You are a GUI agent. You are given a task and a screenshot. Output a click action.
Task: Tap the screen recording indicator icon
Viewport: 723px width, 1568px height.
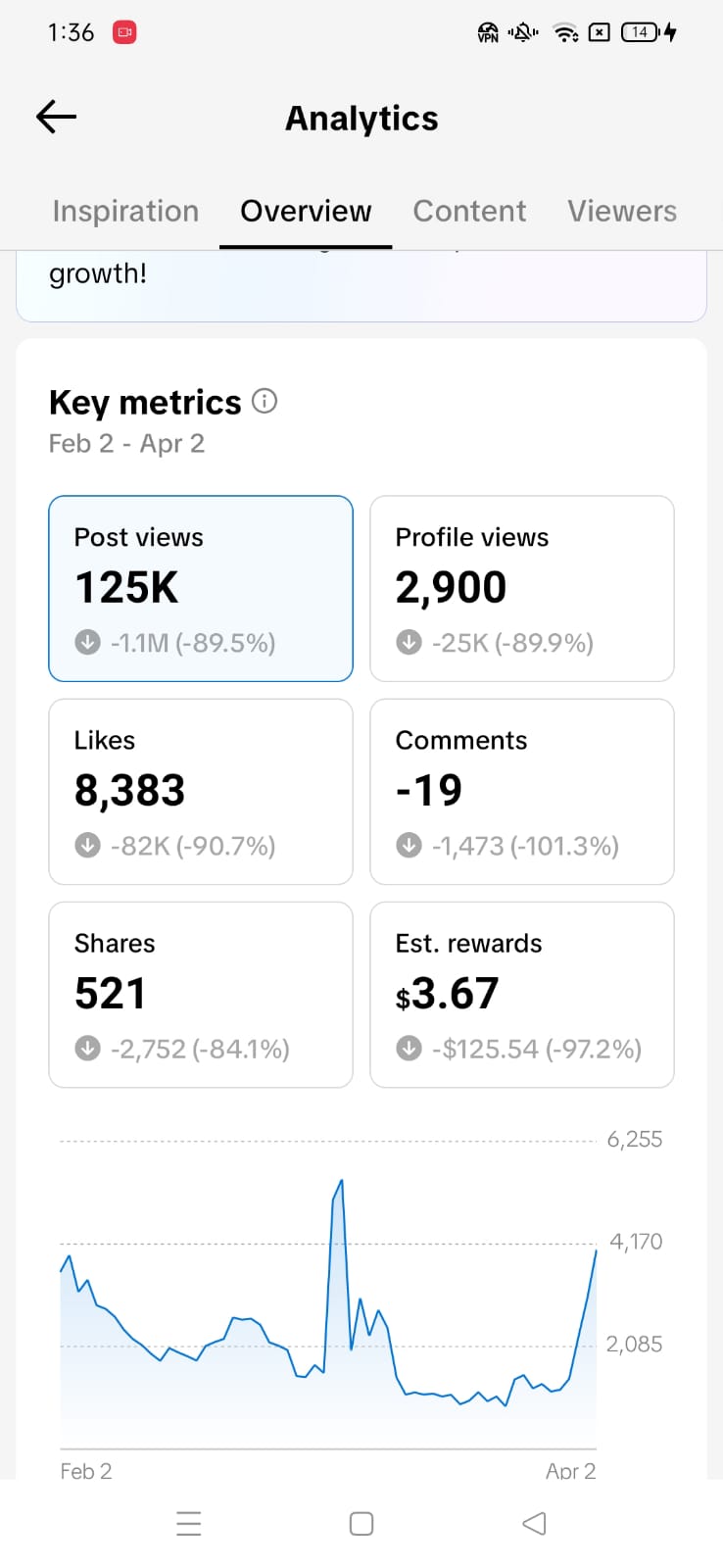tap(124, 32)
